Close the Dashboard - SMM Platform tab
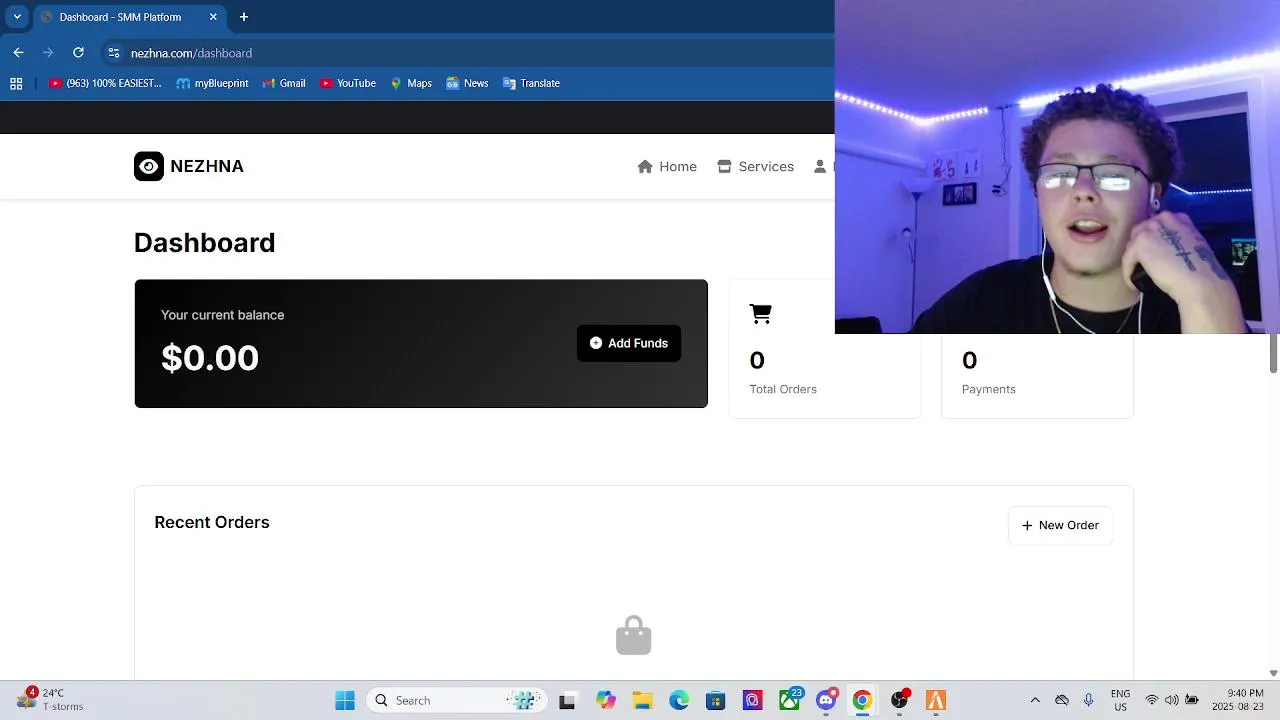 (x=213, y=17)
